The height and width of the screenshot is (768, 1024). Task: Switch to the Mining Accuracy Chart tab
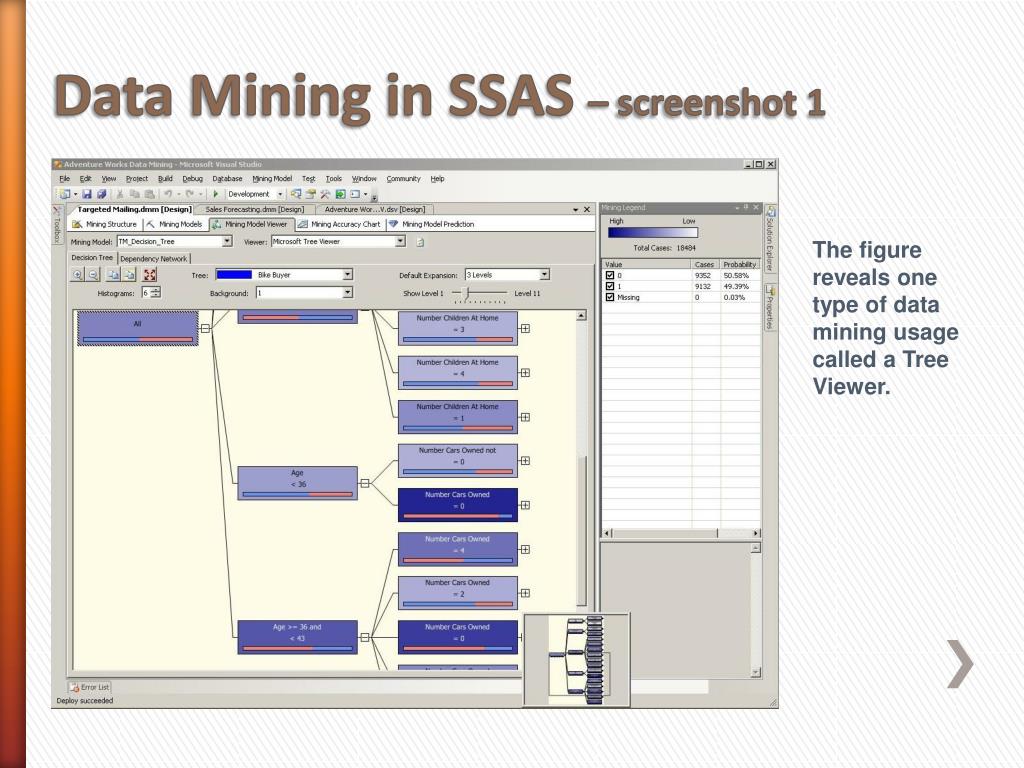(x=340, y=224)
